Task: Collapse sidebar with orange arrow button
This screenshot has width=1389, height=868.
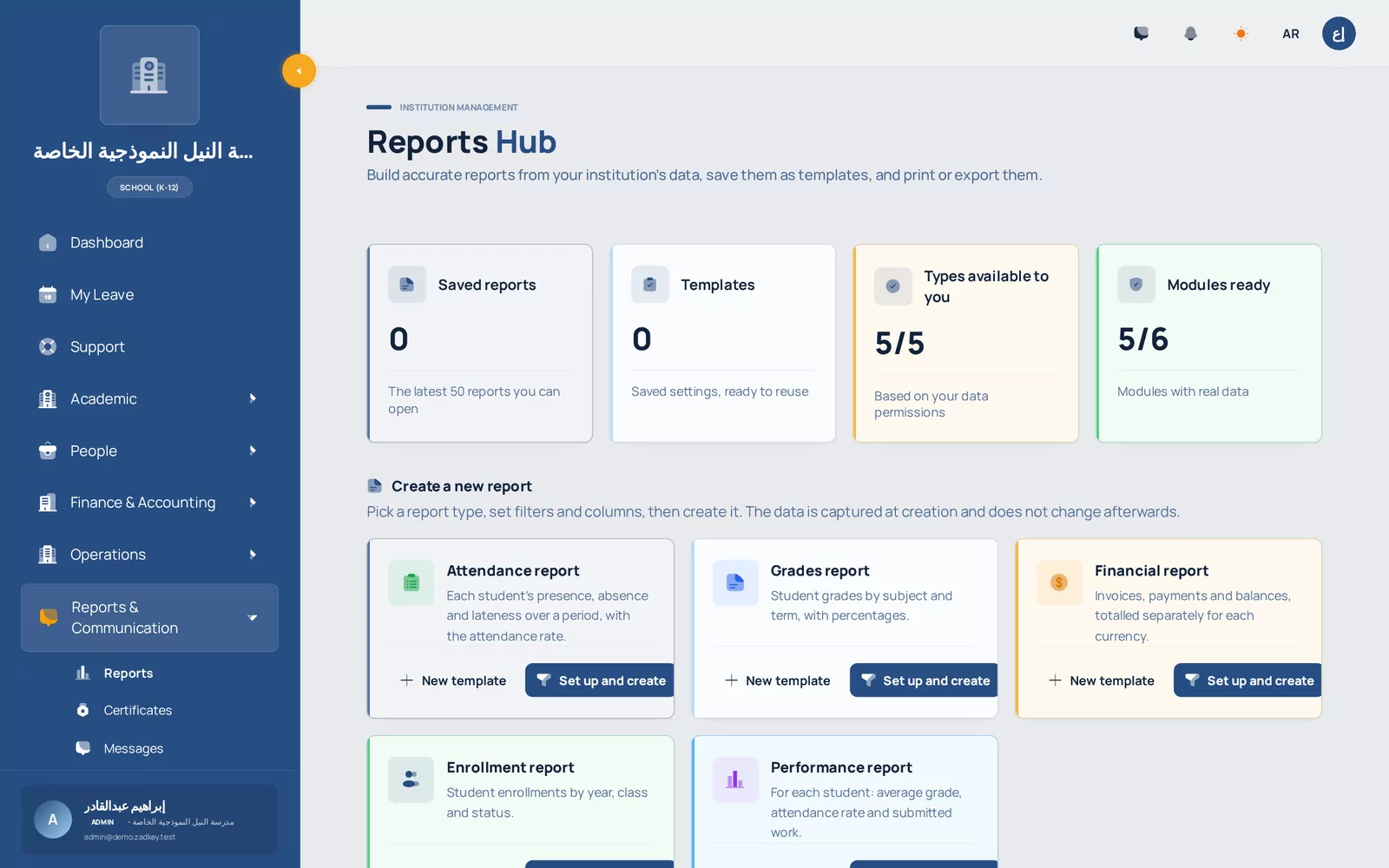Action: click(x=299, y=71)
